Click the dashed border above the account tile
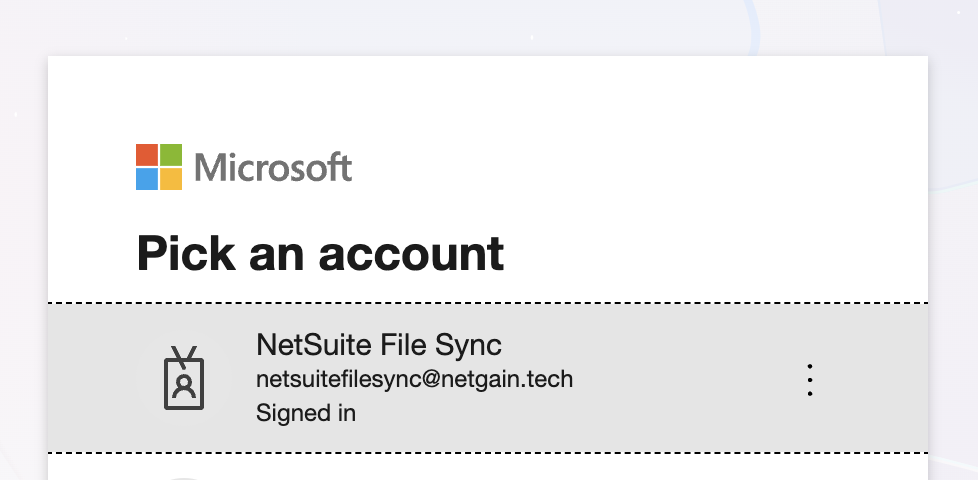The image size is (978, 480). pyautogui.click(x=488, y=302)
